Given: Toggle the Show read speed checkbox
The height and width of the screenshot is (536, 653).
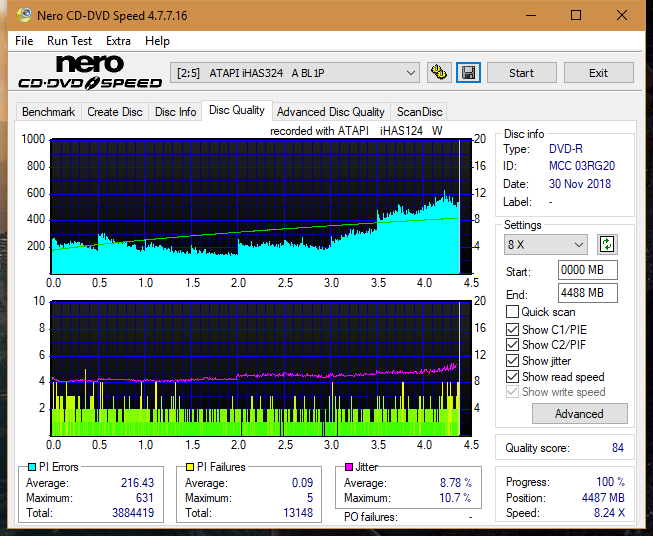Looking at the screenshot, I should pyautogui.click(x=512, y=376).
